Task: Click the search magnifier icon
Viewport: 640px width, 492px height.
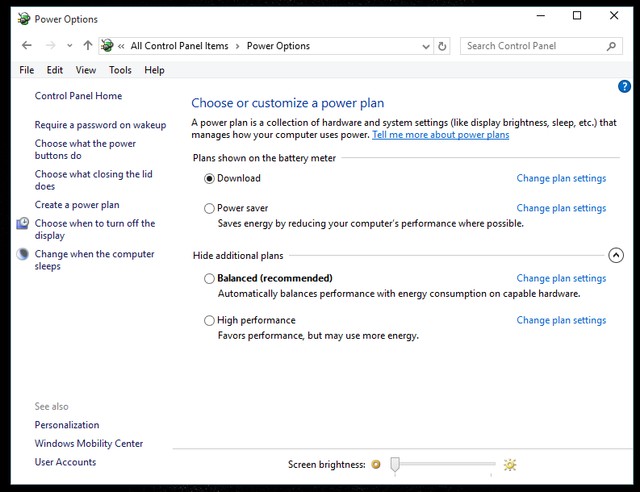Action: [611, 46]
